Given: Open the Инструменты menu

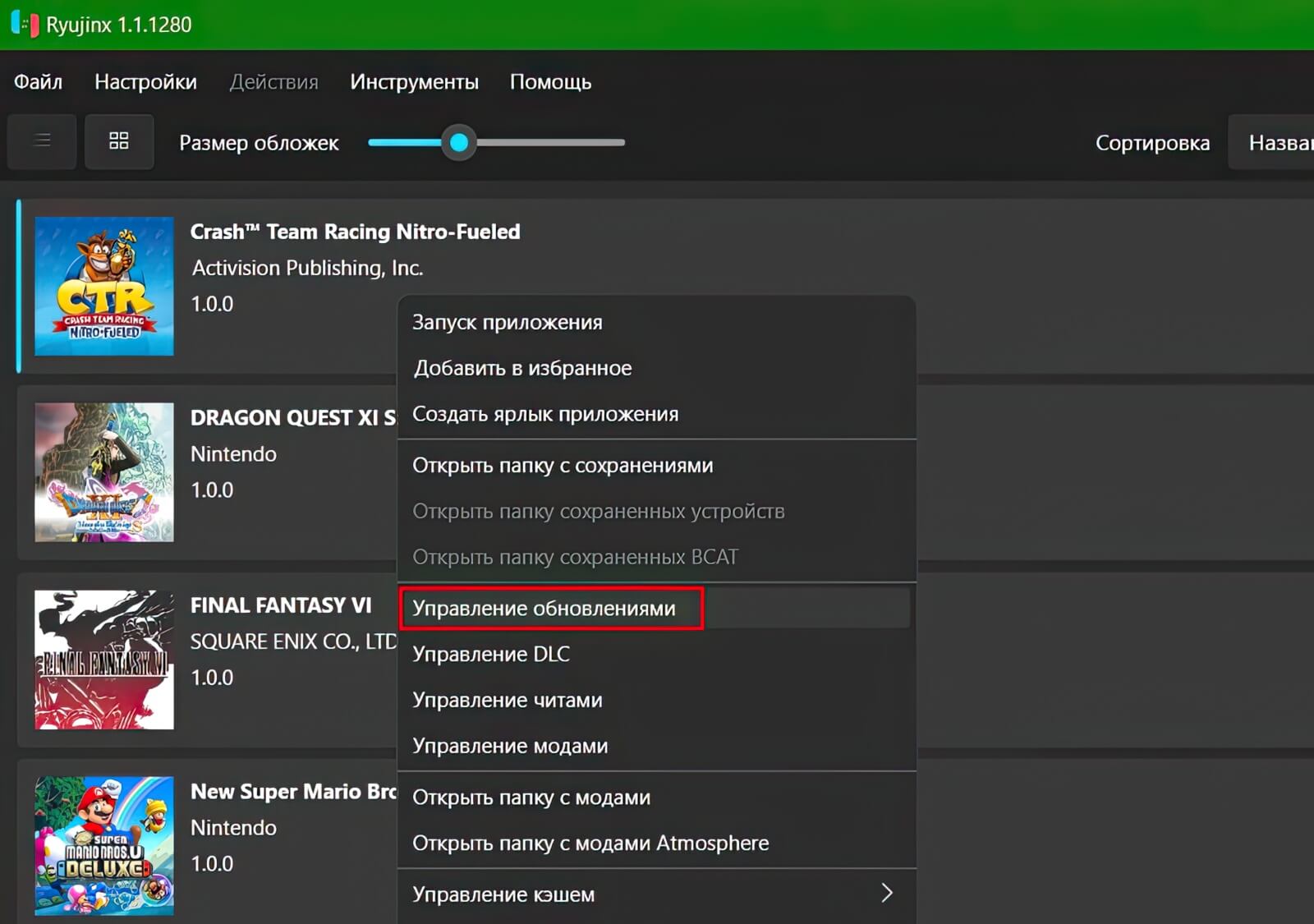Looking at the screenshot, I should point(414,82).
